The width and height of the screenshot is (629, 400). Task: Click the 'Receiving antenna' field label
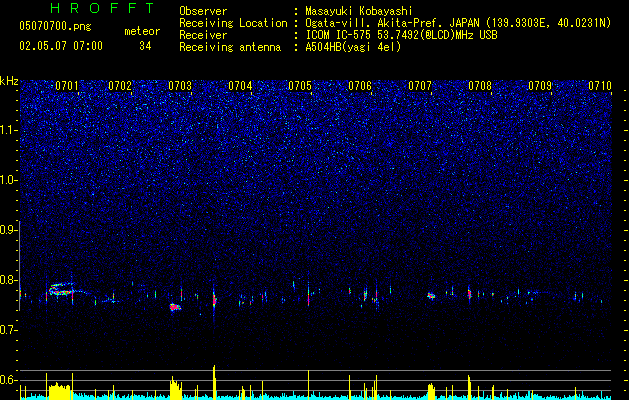click(230, 47)
